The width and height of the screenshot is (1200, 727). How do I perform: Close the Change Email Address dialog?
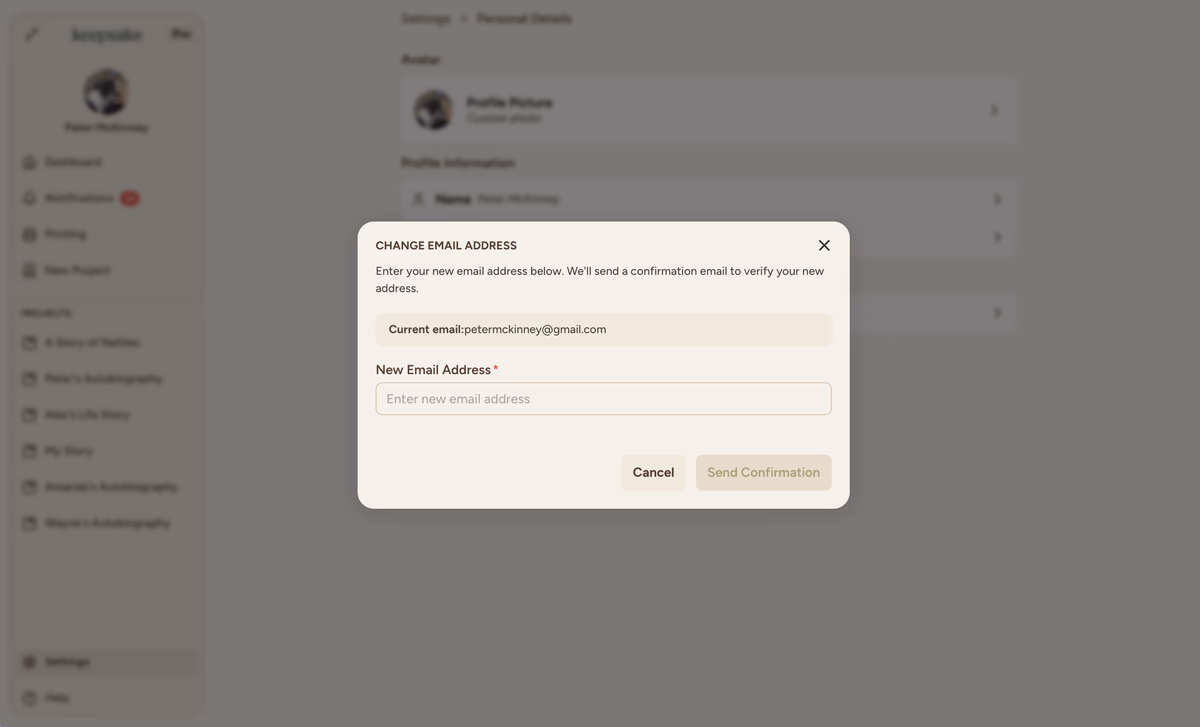point(824,245)
